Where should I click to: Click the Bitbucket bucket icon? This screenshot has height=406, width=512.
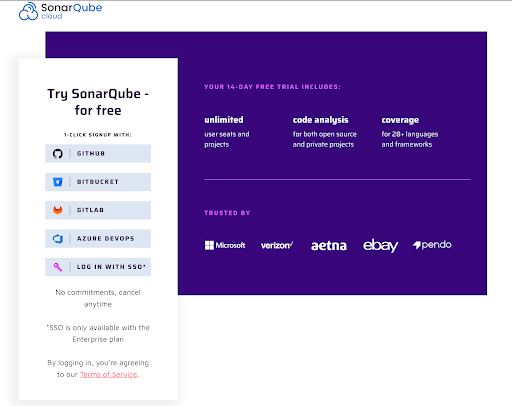pos(58,182)
